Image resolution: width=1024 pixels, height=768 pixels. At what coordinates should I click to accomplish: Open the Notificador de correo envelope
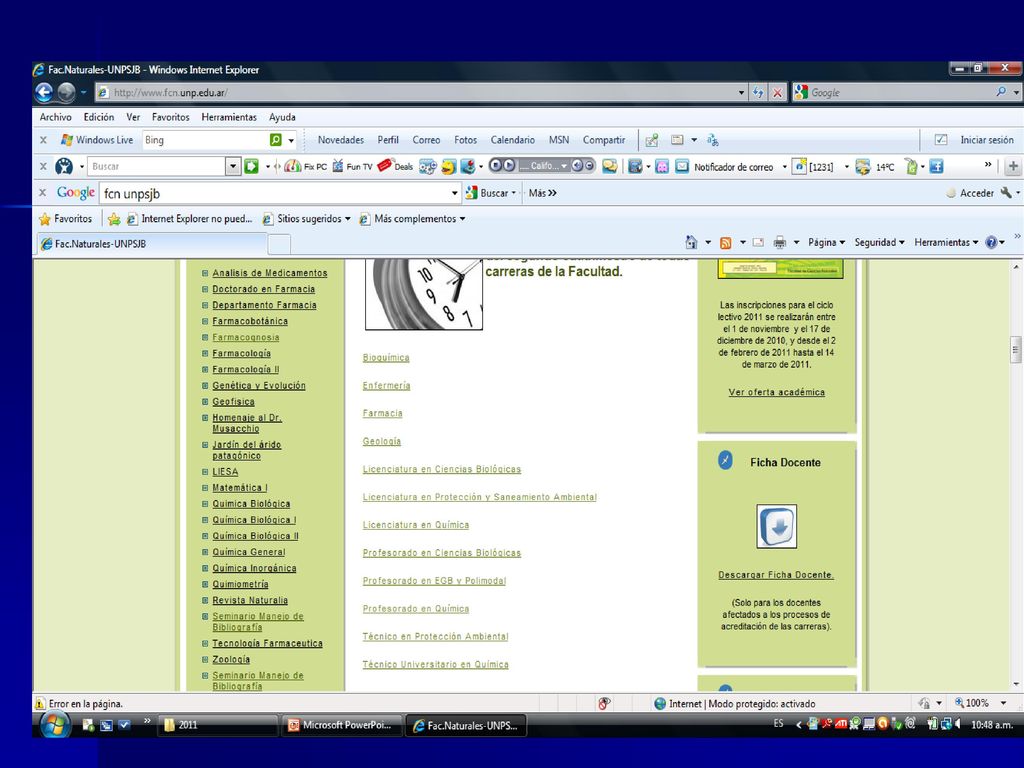(682, 167)
